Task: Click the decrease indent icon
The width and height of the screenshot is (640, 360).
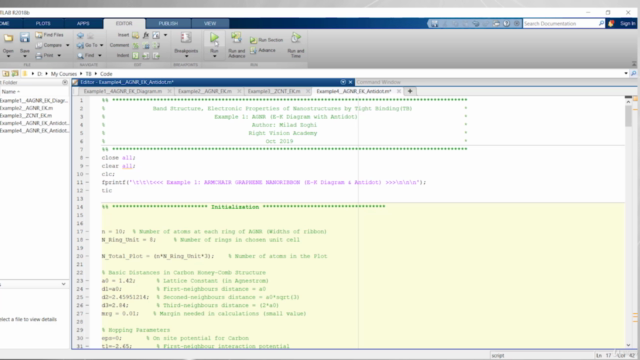Action: 156,56
